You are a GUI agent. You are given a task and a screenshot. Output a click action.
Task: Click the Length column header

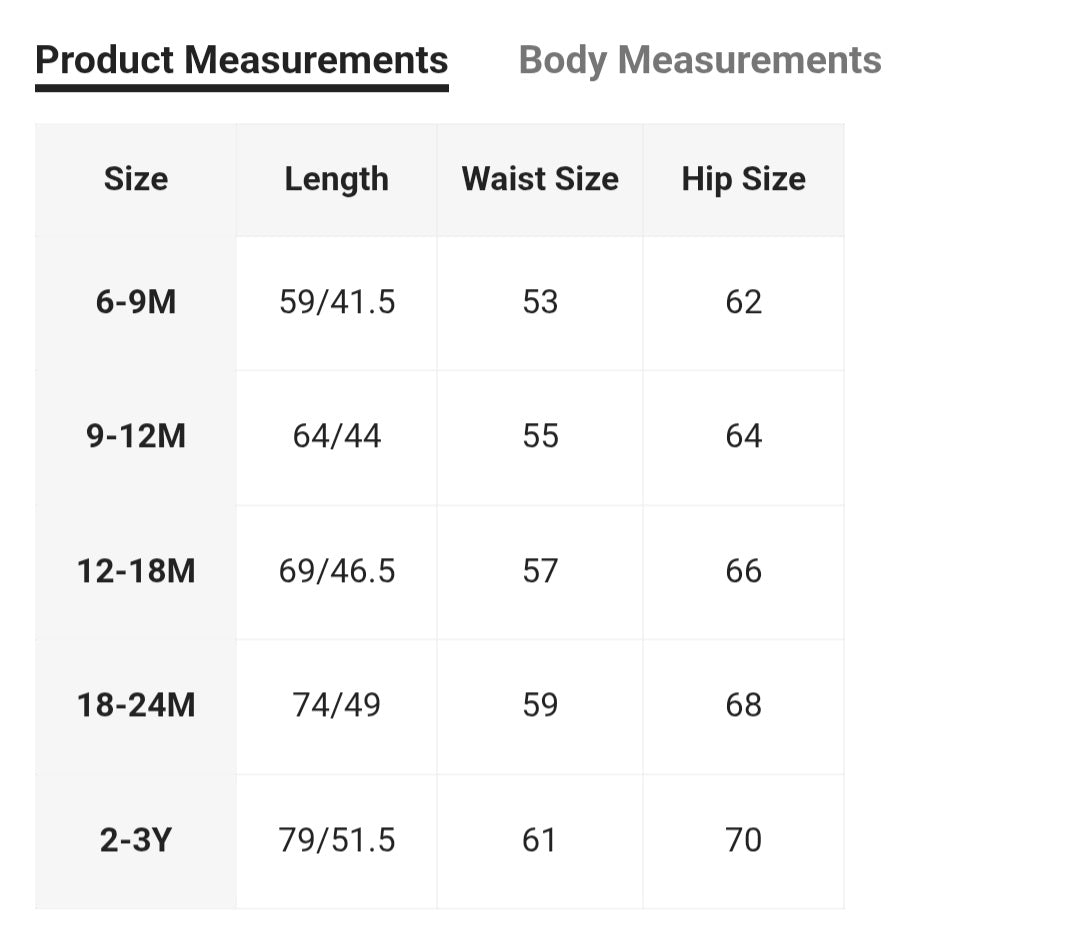click(336, 179)
